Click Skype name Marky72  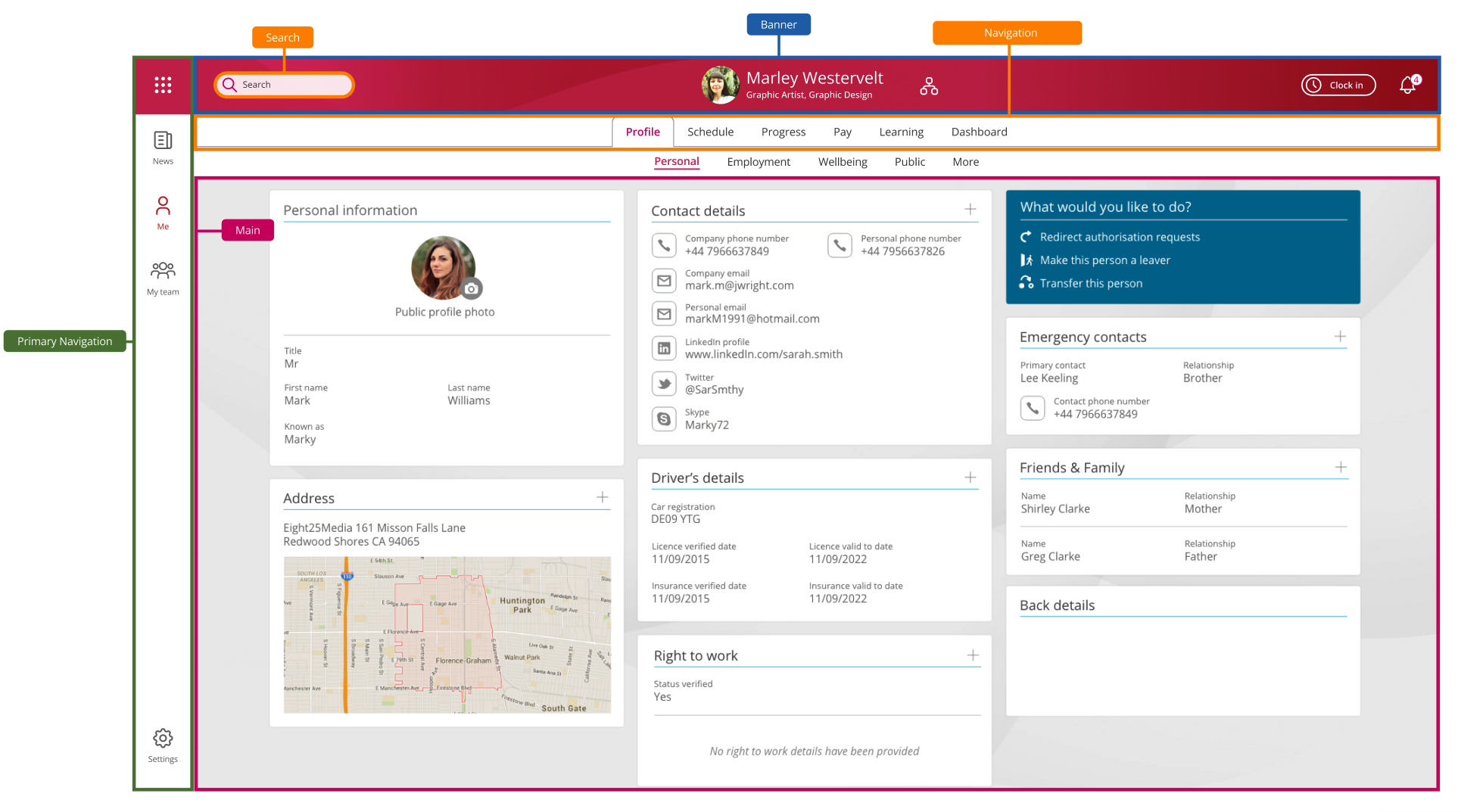pos(706,425)
